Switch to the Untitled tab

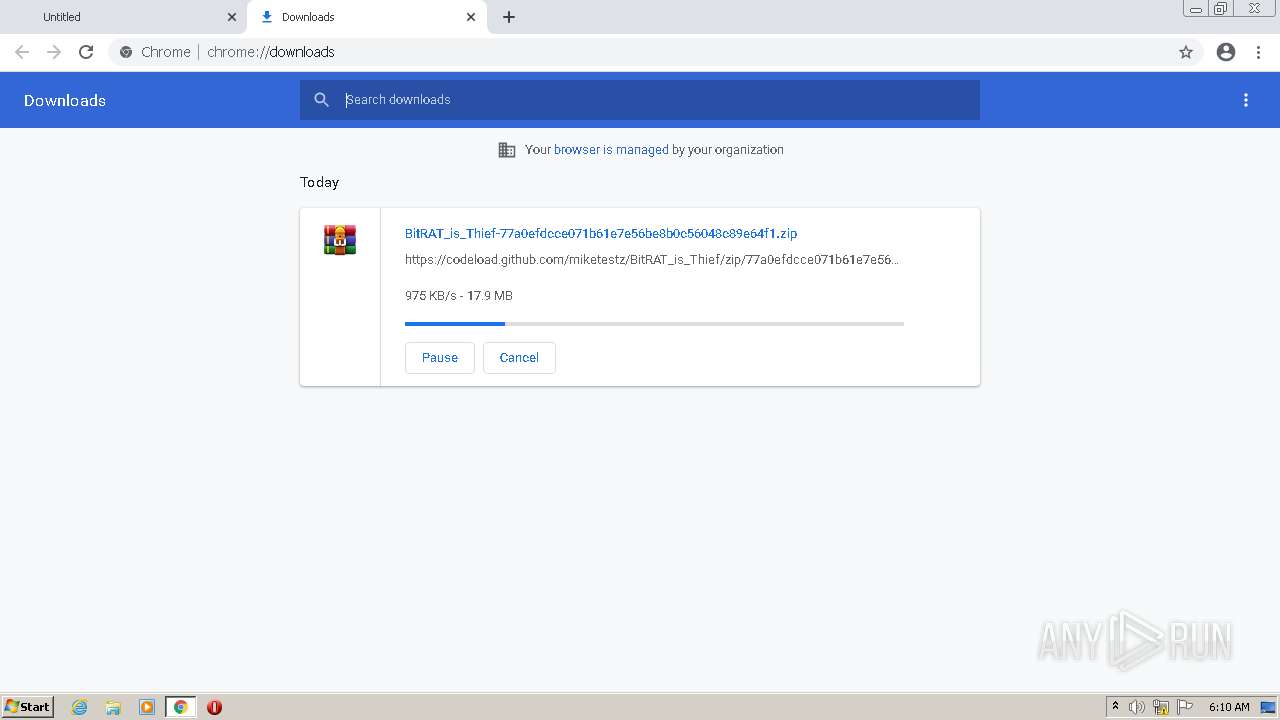[124, 17]
